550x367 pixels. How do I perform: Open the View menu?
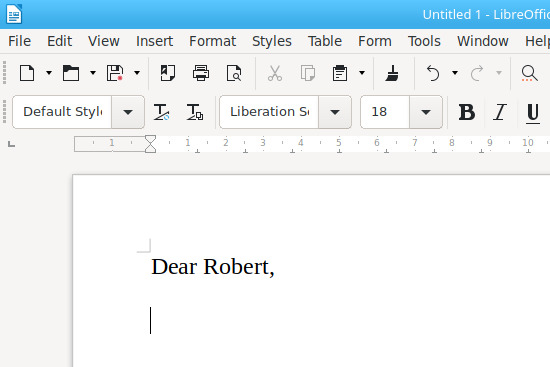pos(104,41)
